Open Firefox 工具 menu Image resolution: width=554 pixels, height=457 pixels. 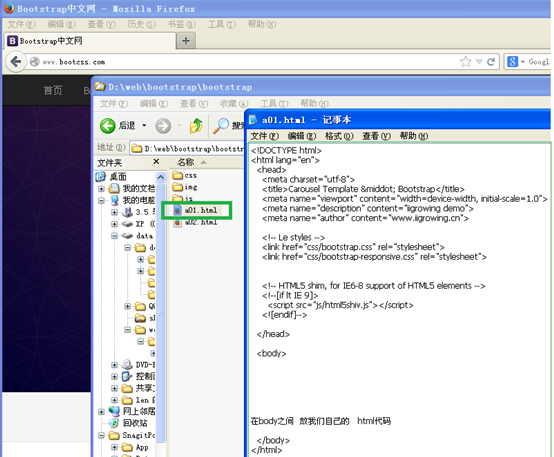[x=222, y=24]
